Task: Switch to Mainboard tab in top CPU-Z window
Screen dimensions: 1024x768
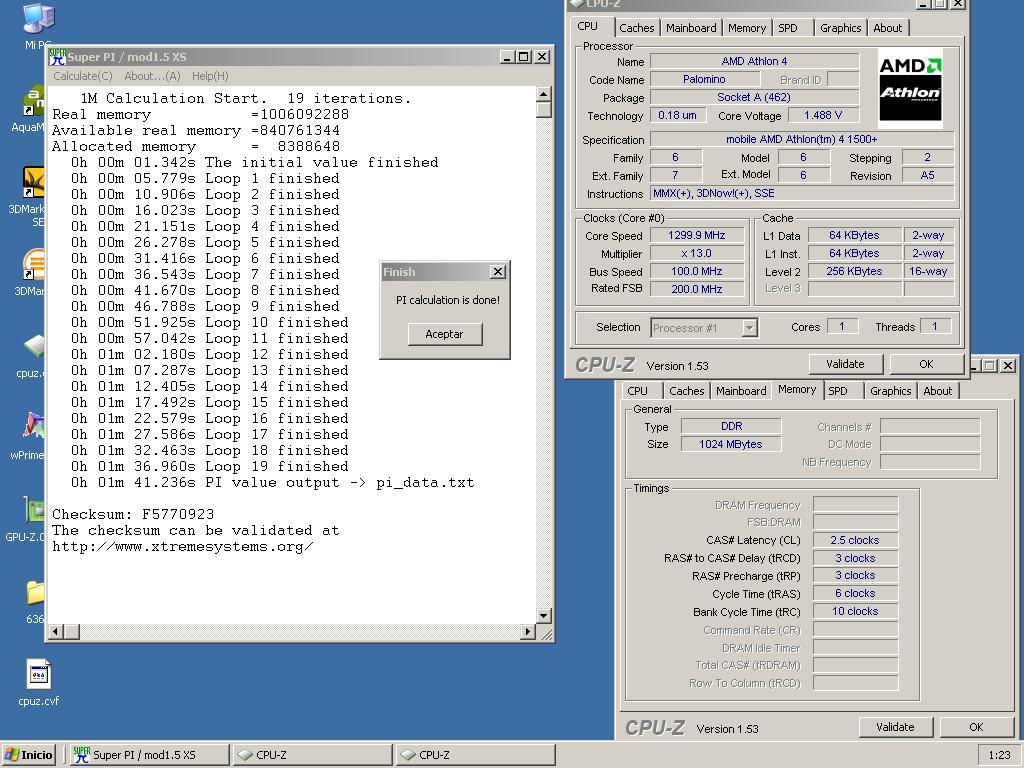Action: pos(691,28)
